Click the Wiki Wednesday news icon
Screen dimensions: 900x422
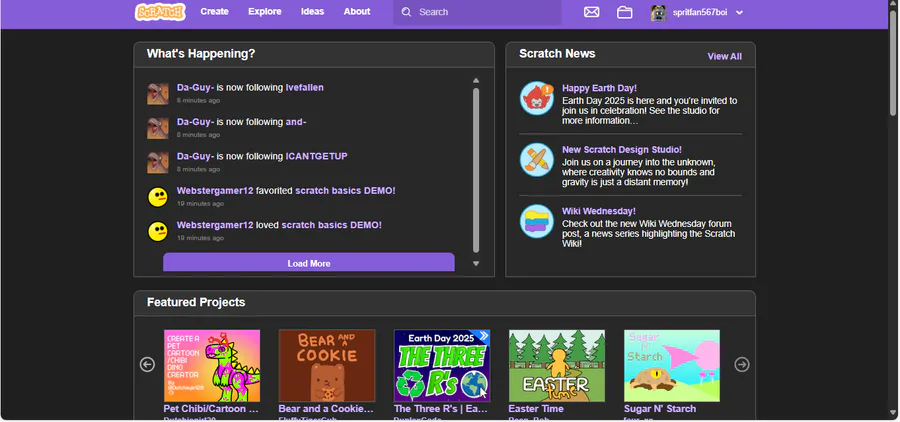point(537,221)
